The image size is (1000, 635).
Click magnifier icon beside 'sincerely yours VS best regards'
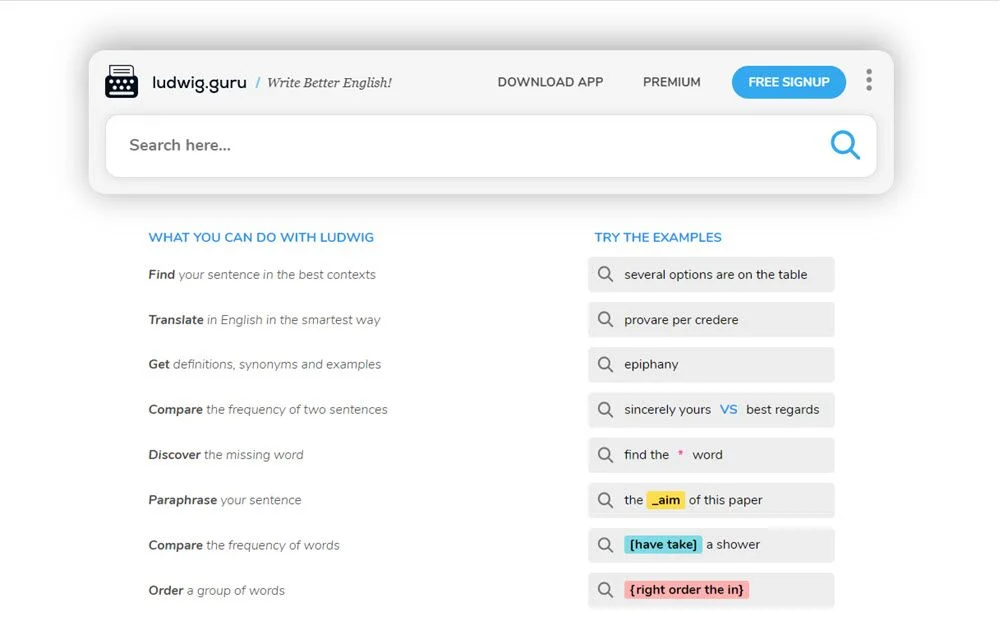point(605,409)
